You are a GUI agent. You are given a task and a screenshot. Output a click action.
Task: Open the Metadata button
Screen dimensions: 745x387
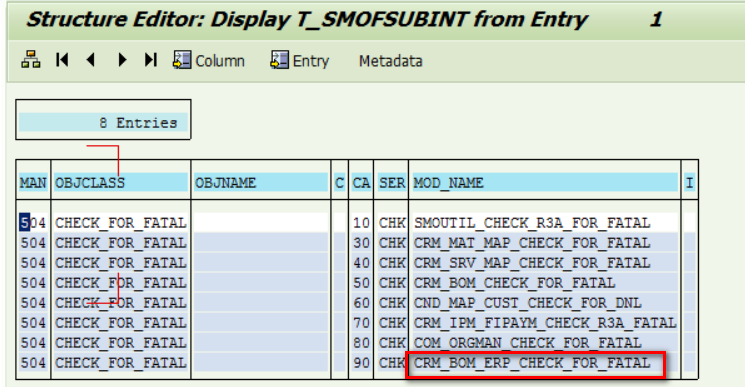(x=391, y=61)
